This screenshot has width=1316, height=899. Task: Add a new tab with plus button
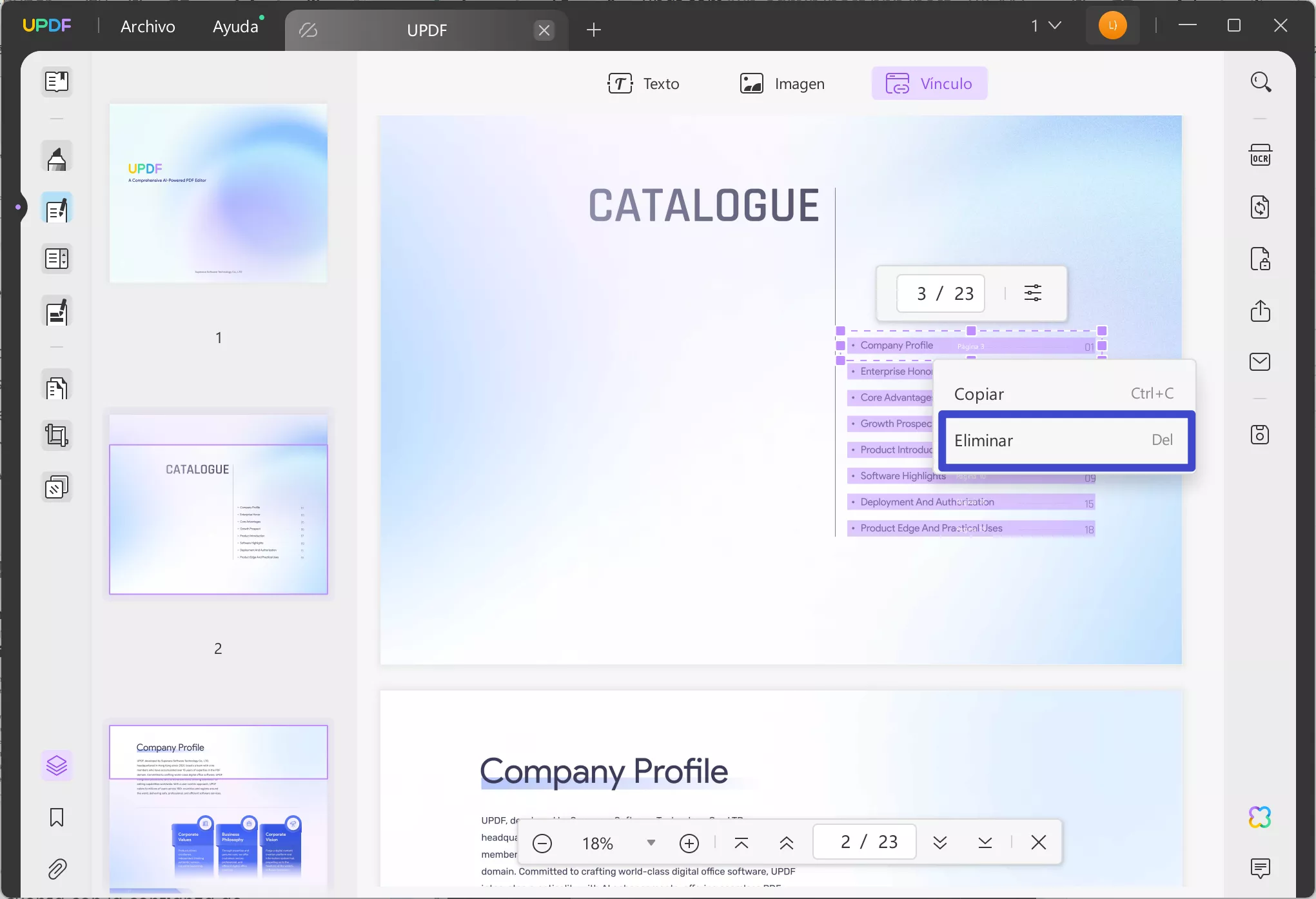click(594, 30)
